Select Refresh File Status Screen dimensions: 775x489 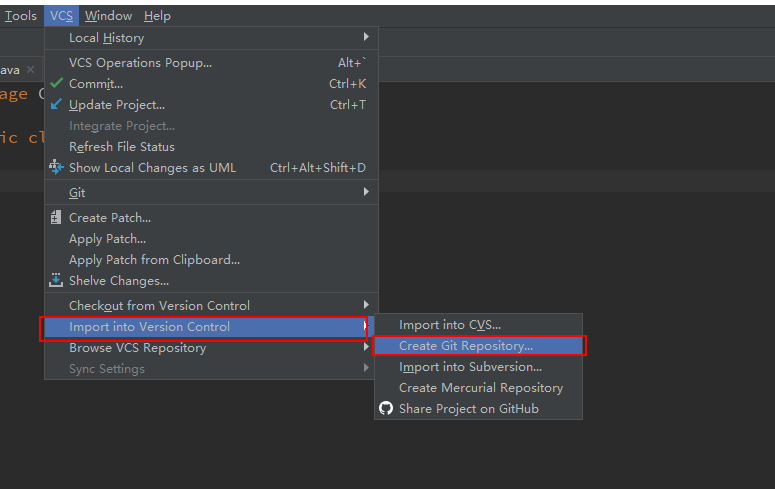[121, 146]
